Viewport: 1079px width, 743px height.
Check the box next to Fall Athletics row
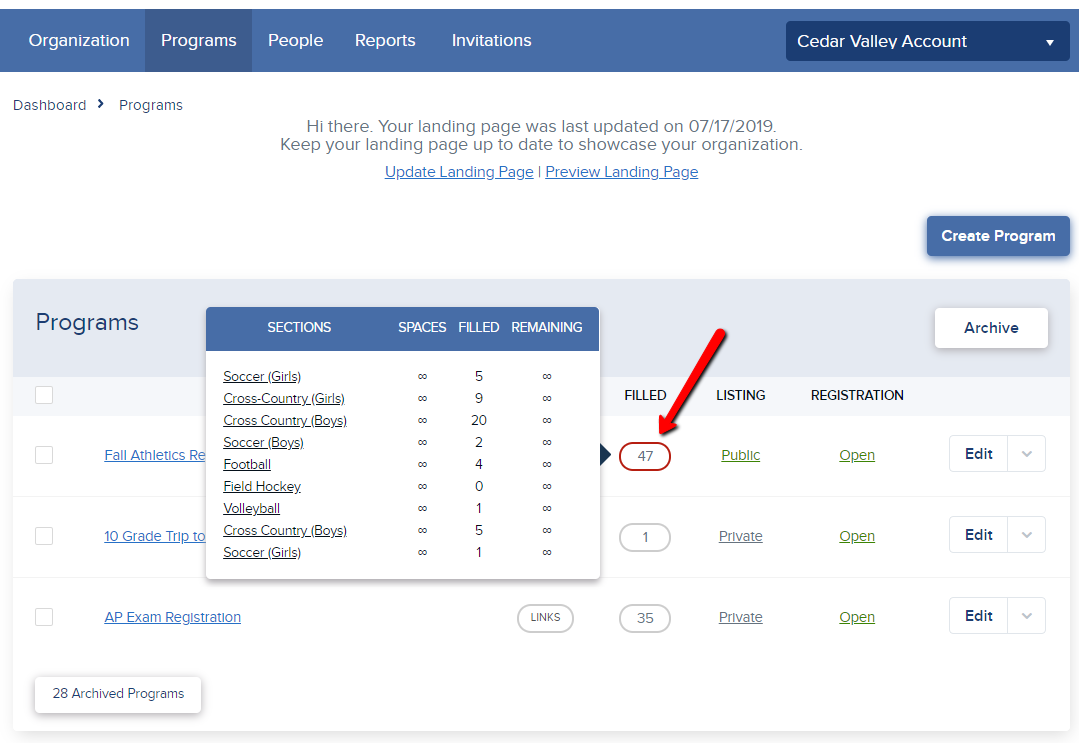pyautogui.click(x=44, y=455)
